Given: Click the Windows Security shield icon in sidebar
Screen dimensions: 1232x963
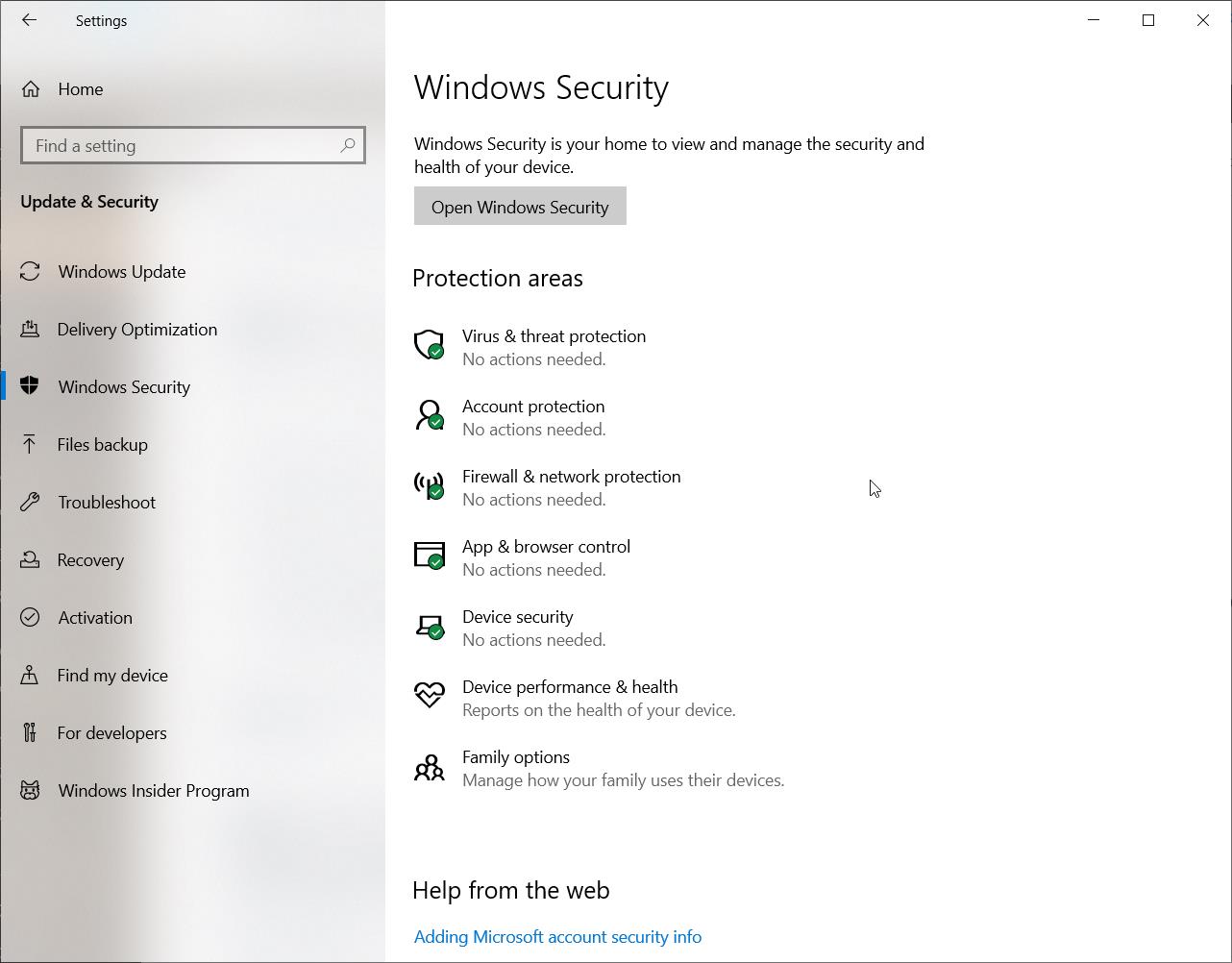Looking at the screenshot, I should click(x=30, y=386).
